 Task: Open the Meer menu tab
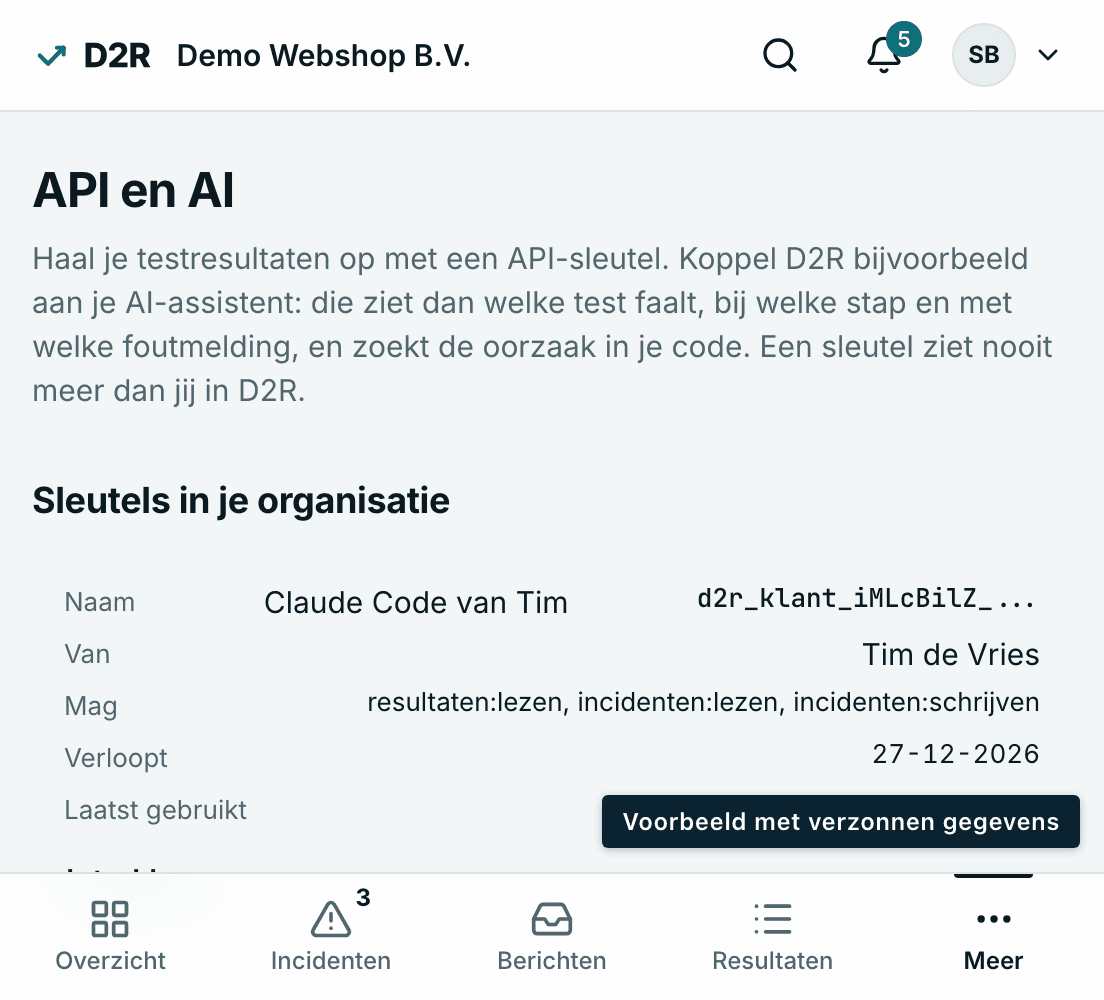pyautogui.click(x=993, y=937)
